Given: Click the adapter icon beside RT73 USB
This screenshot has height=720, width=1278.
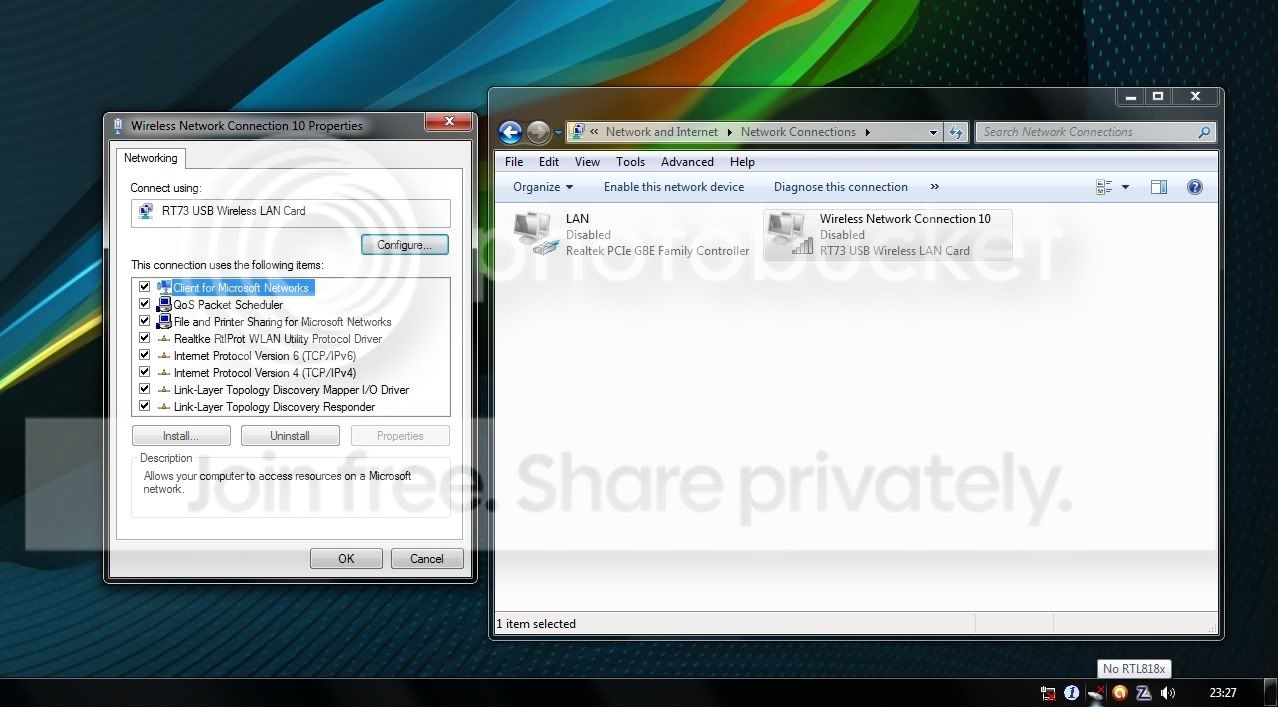Looking at the screenshot, I should tap(147, 212).
